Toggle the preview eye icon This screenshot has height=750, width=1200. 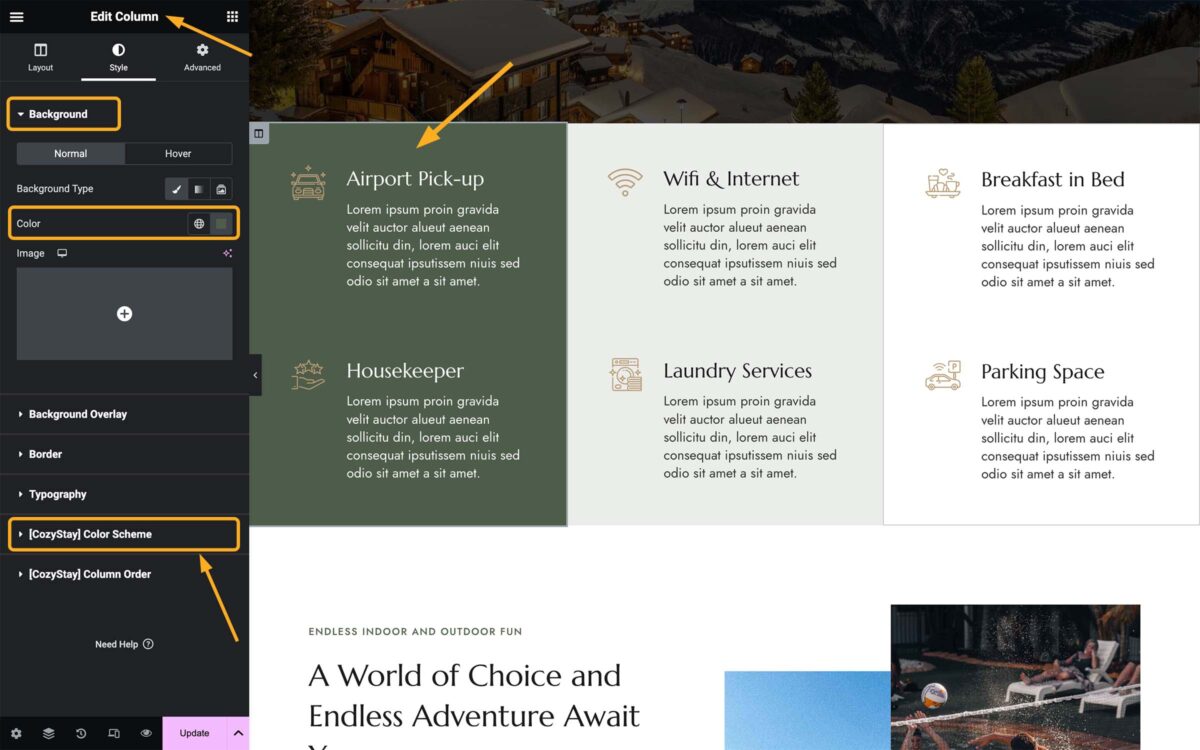coord(146,733)
